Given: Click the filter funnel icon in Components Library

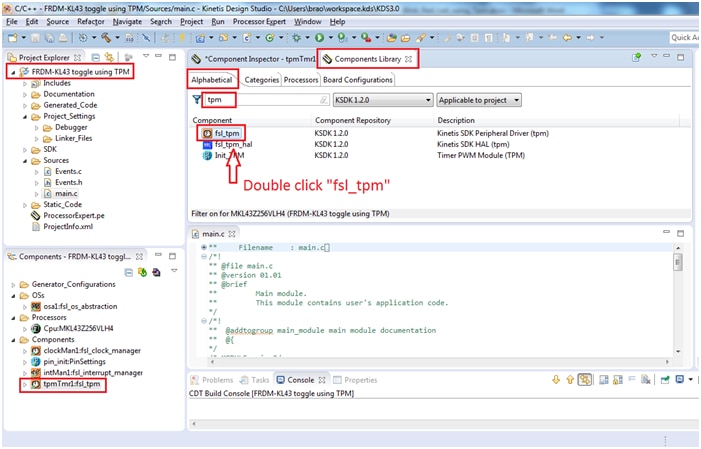Looking at the screenshot, I should pos(196,99).
